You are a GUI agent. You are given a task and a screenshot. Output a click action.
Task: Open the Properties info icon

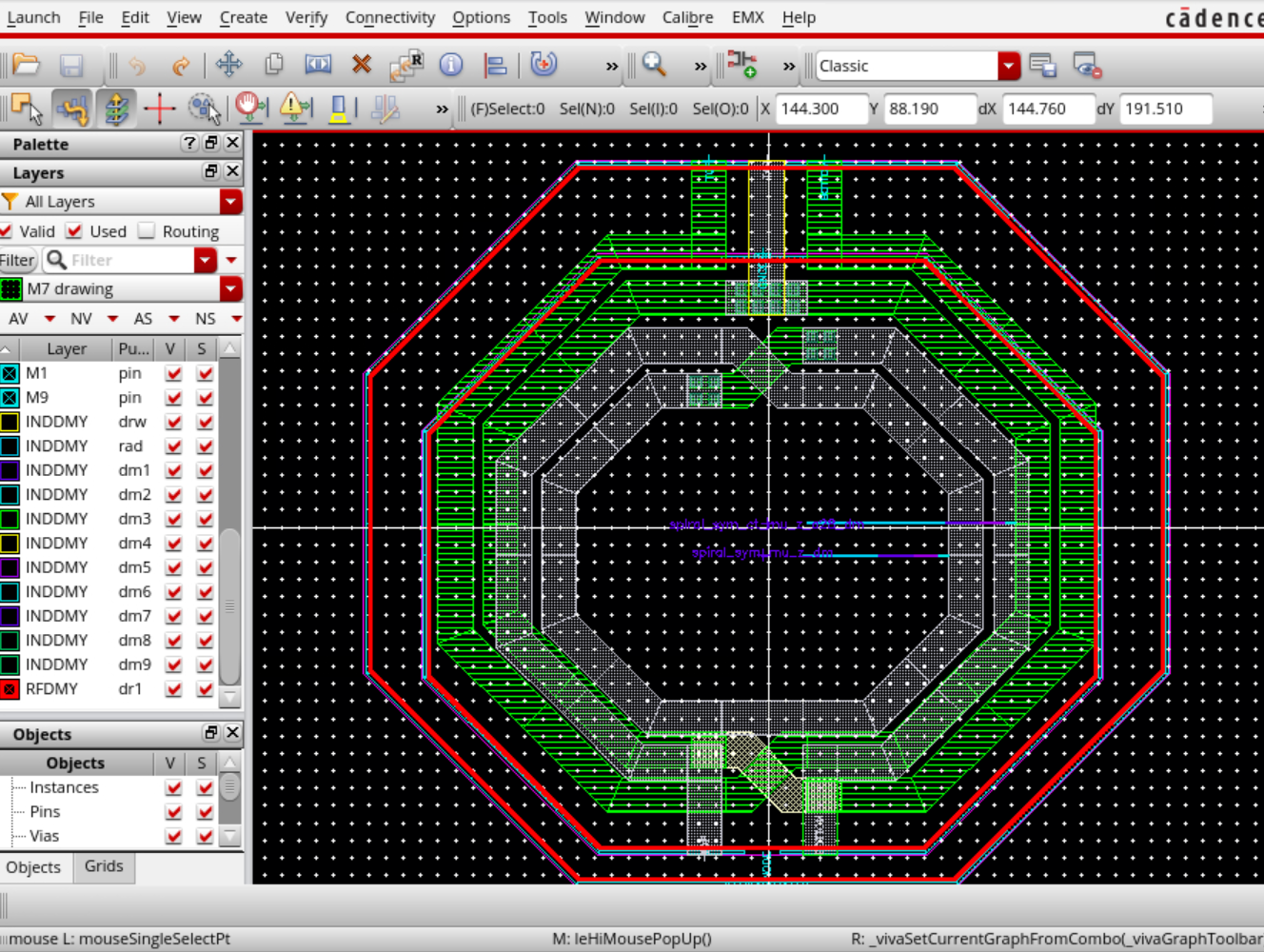coord(451,65)
